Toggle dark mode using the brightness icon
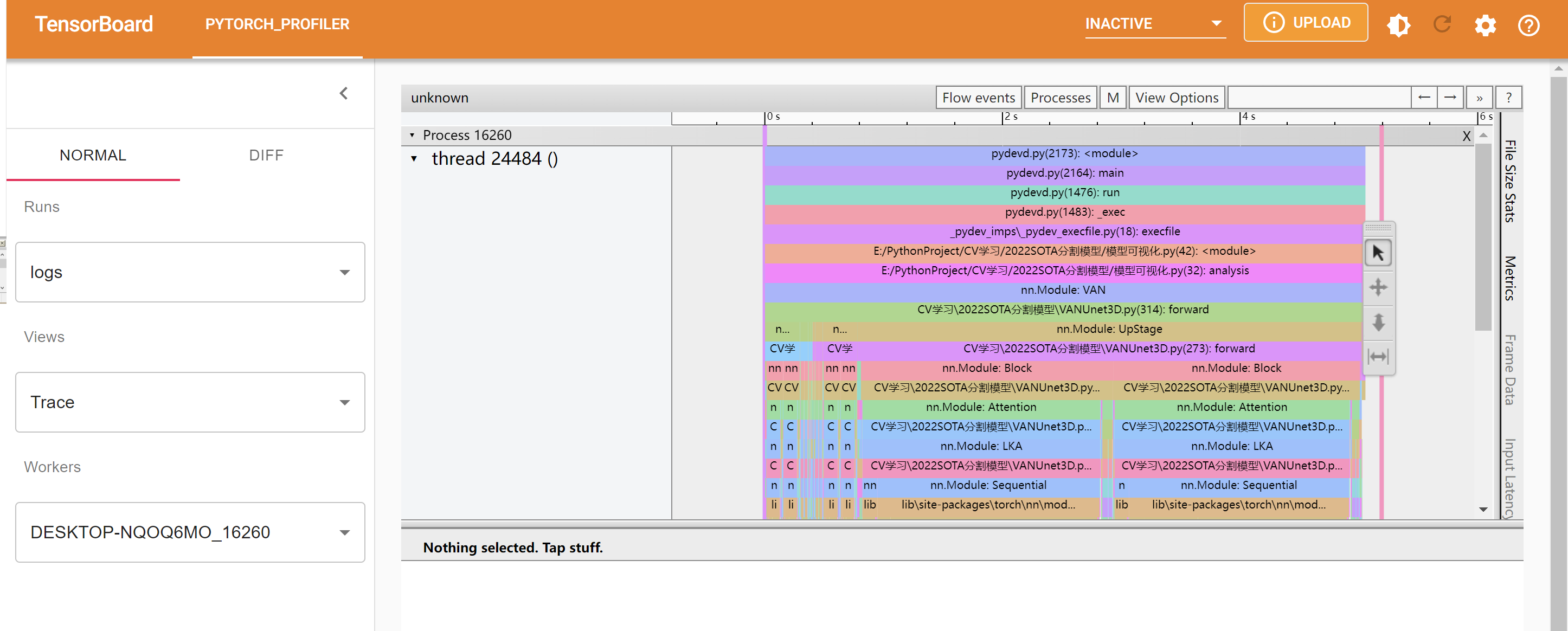Image resolution: width=1568 pixels, height=631 pixels. (x=1398, y=25)
